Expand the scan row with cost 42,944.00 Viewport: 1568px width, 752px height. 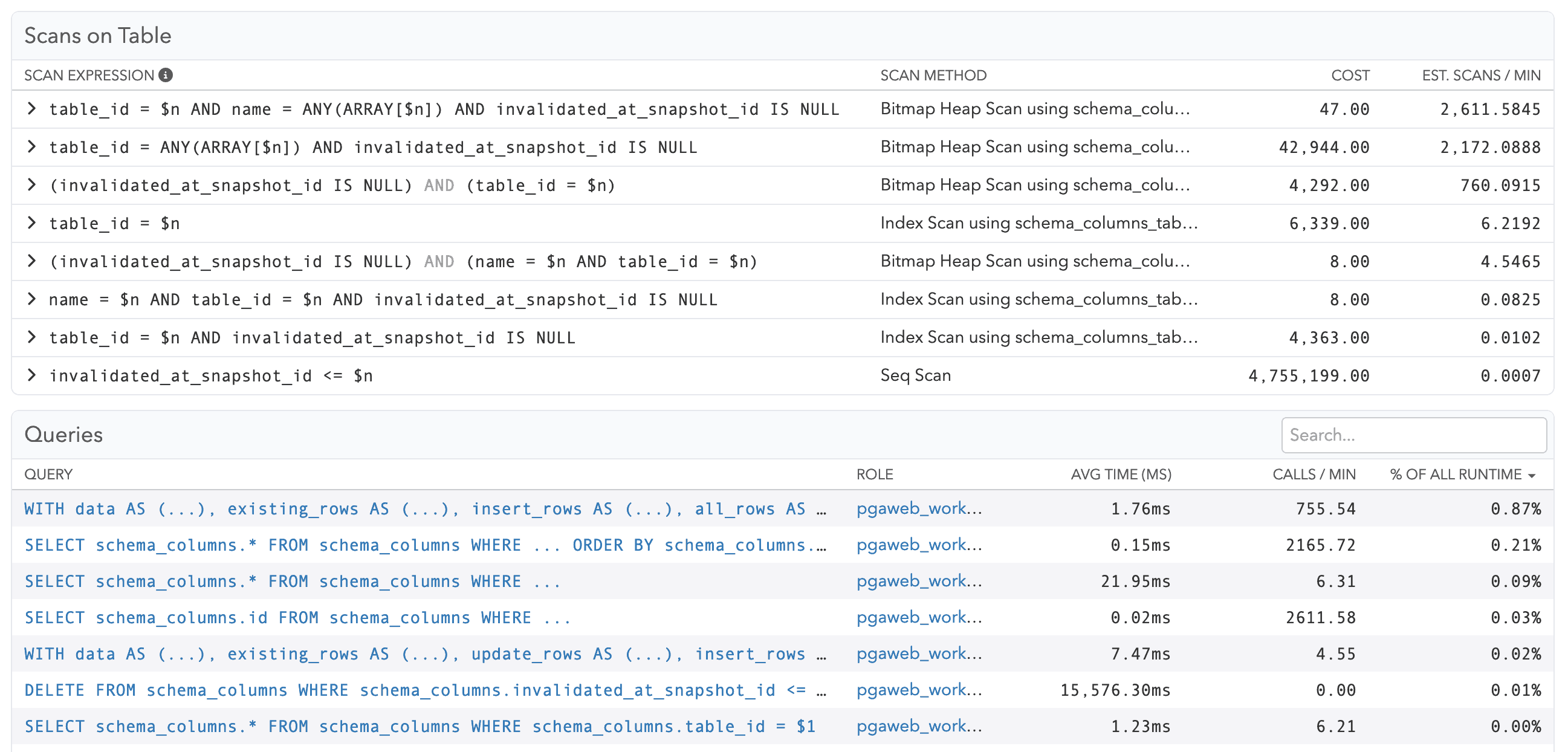(31, 147)
